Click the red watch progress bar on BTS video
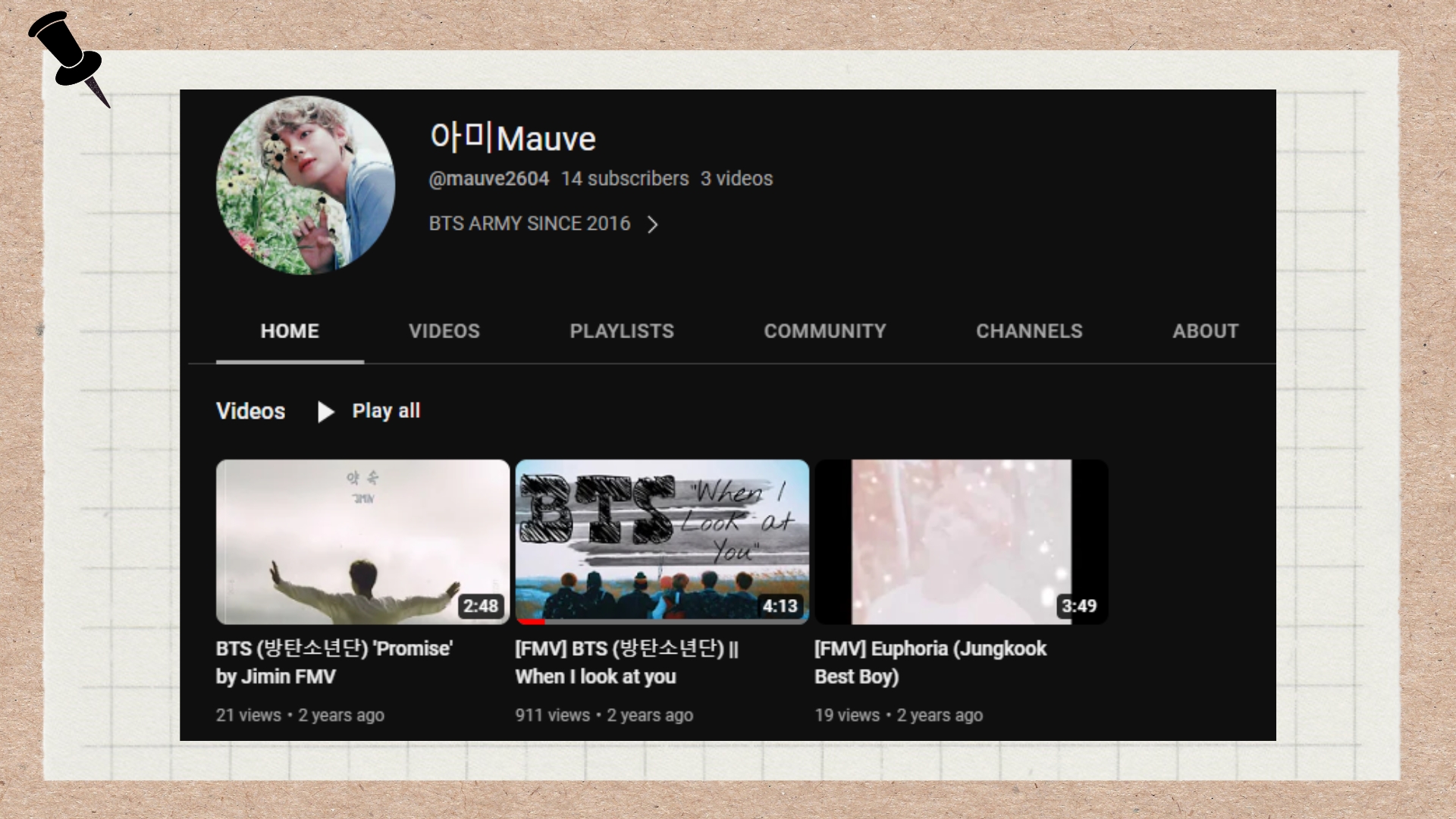Viewport: 1456px width, 819px height. pyautogui.click(x=532, y=622)
